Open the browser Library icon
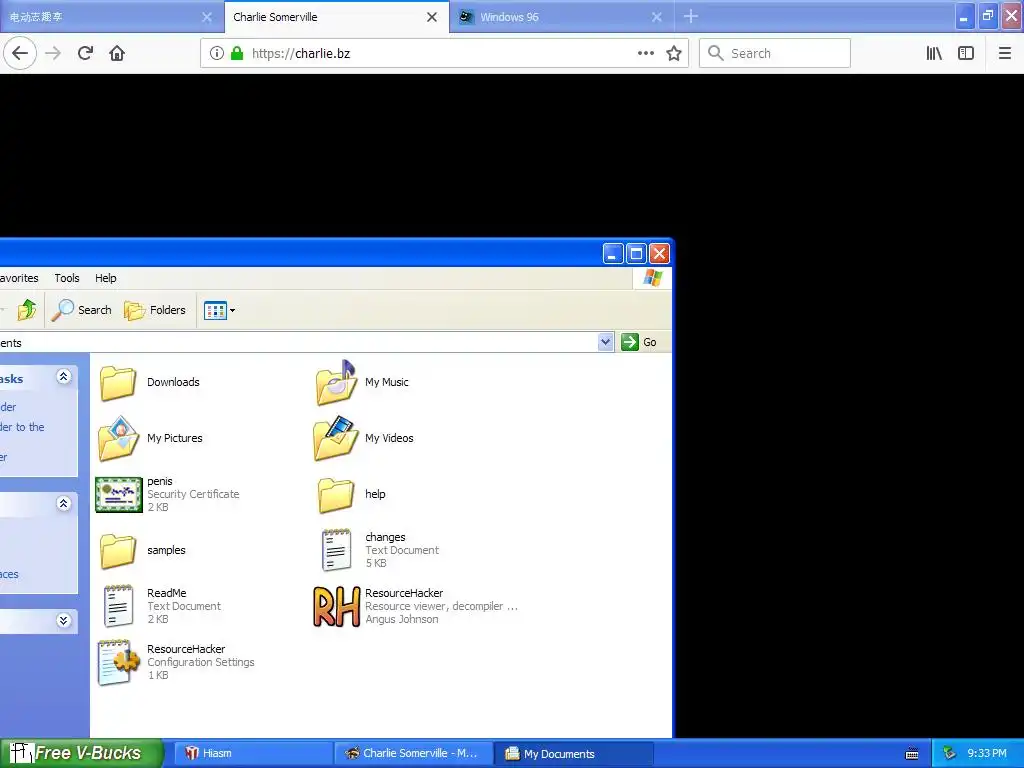Image resolution: width=1024 pixels, height=768 pixels. pos(934,54)
